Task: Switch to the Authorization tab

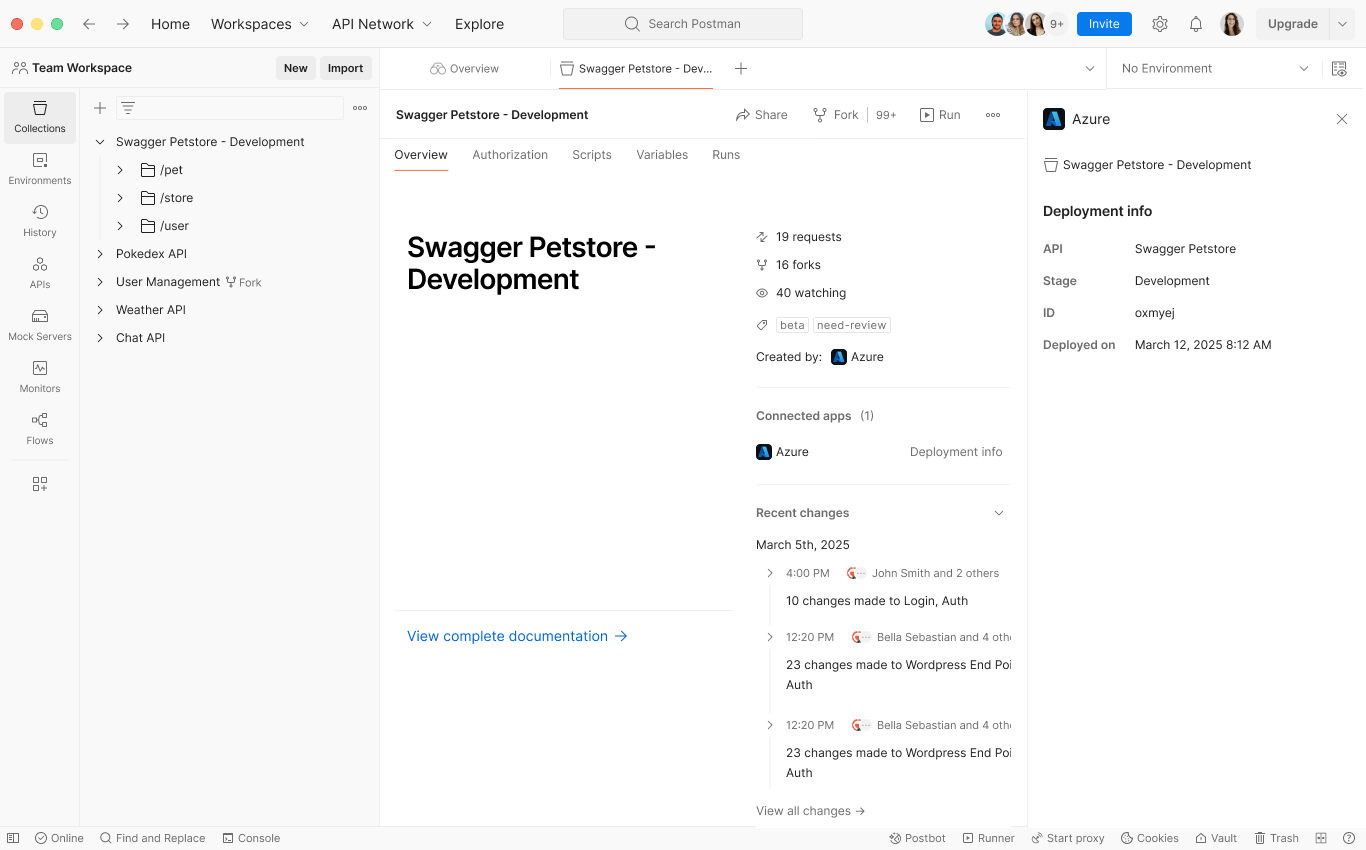Action: click(x=510, y=155)
